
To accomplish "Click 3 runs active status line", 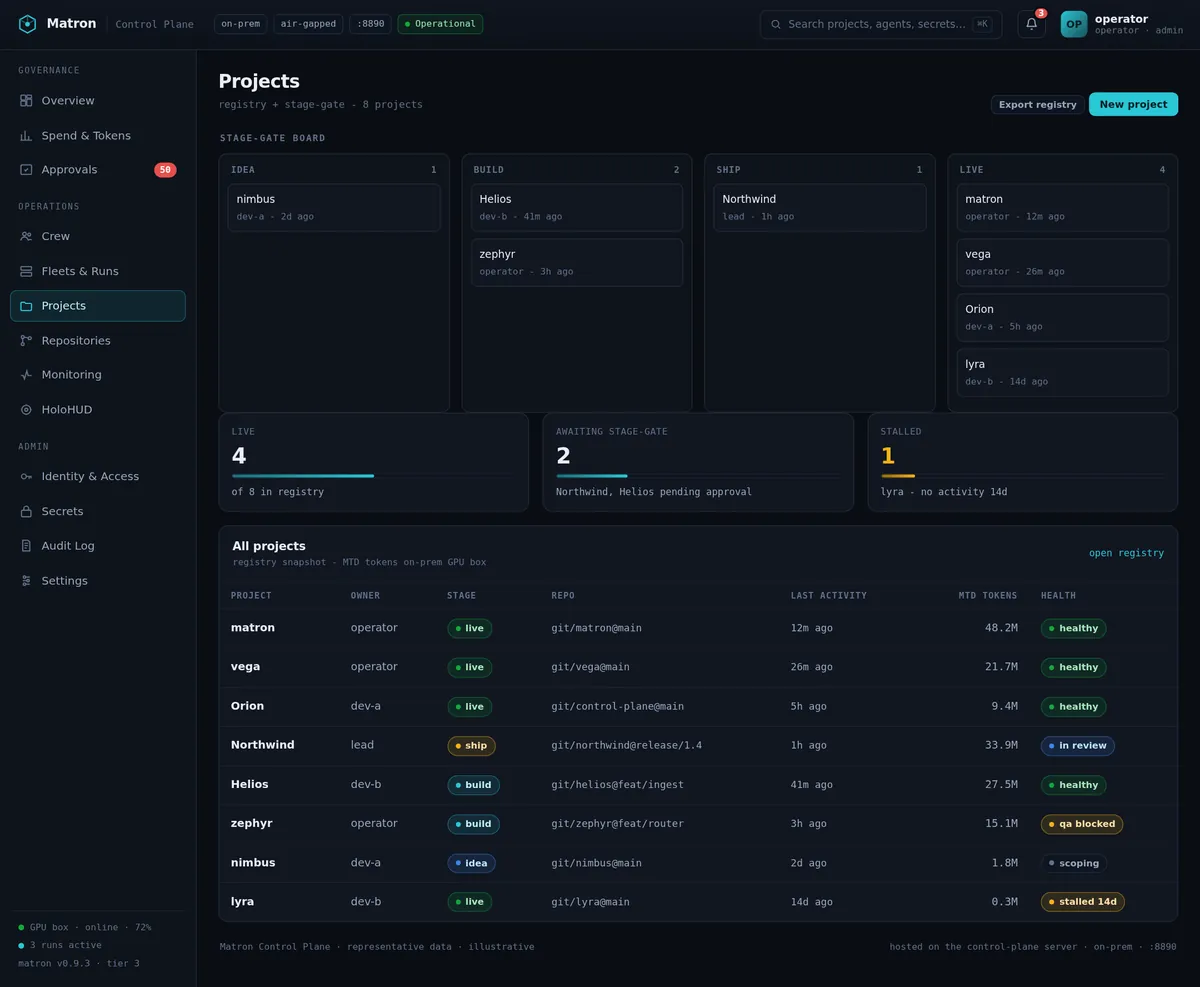I will [60, 946].
